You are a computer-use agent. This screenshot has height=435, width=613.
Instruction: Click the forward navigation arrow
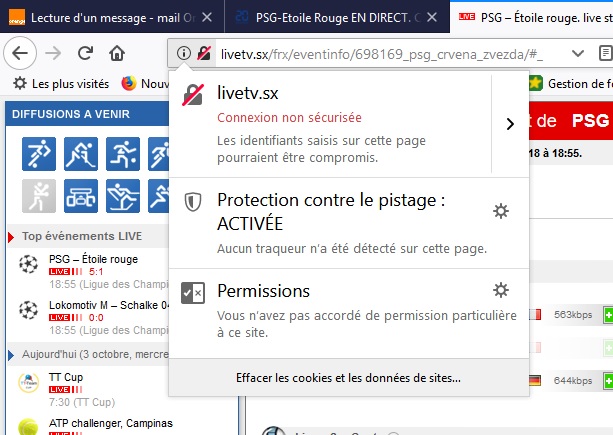(53, 53)
